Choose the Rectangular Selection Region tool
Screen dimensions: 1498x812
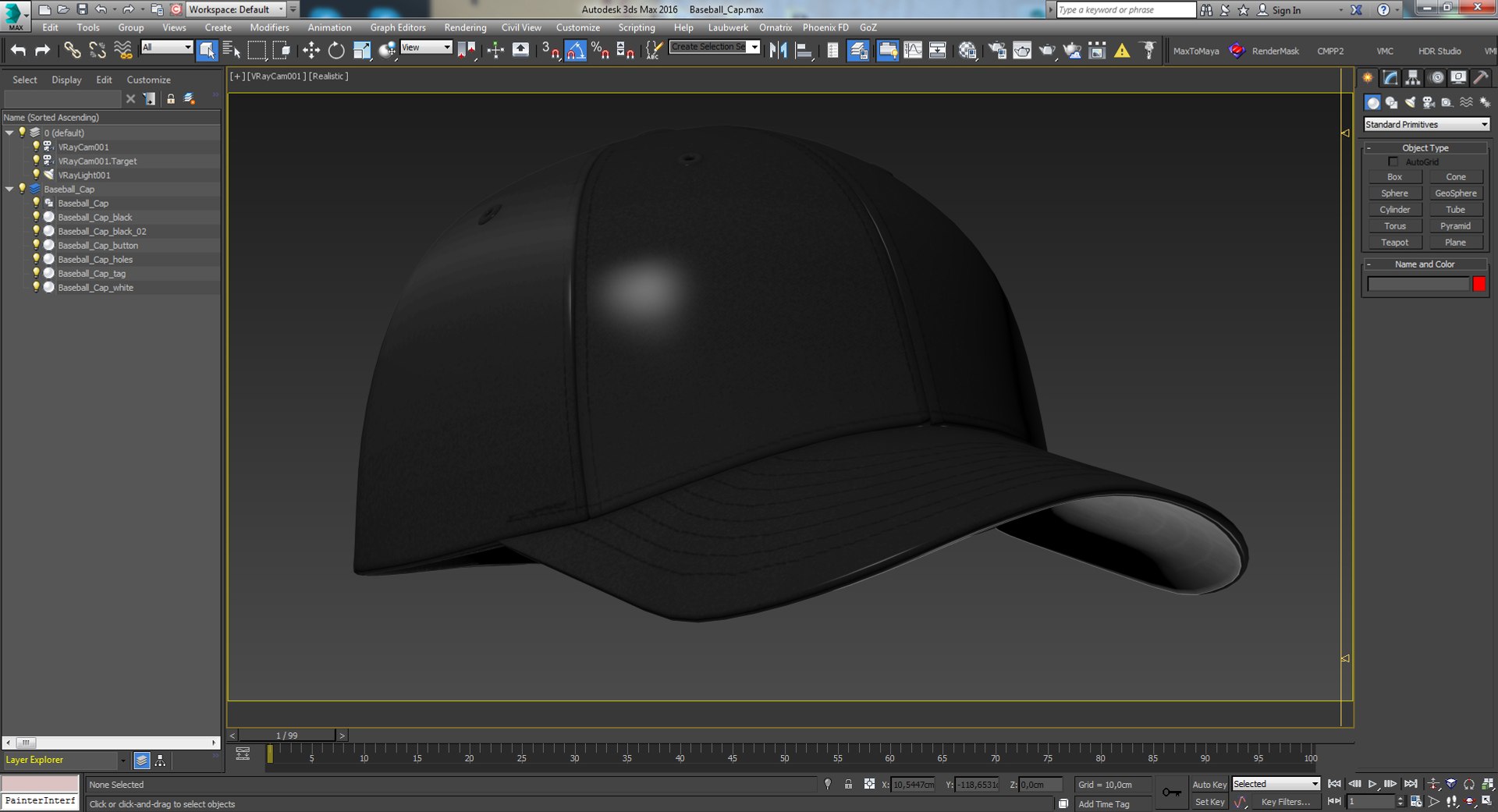click(257, 51)
